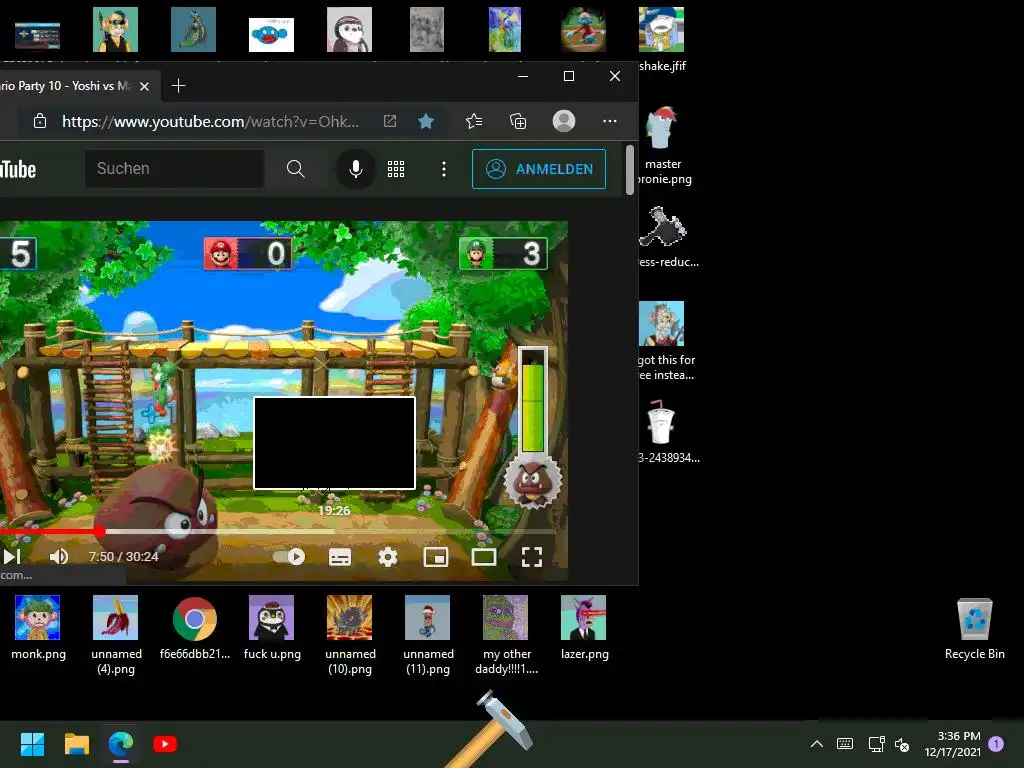This screenshot has width=1024, height=768.
Task: Show hidden system tray icons
Action: pyautogui.click(x=816, y=744)
